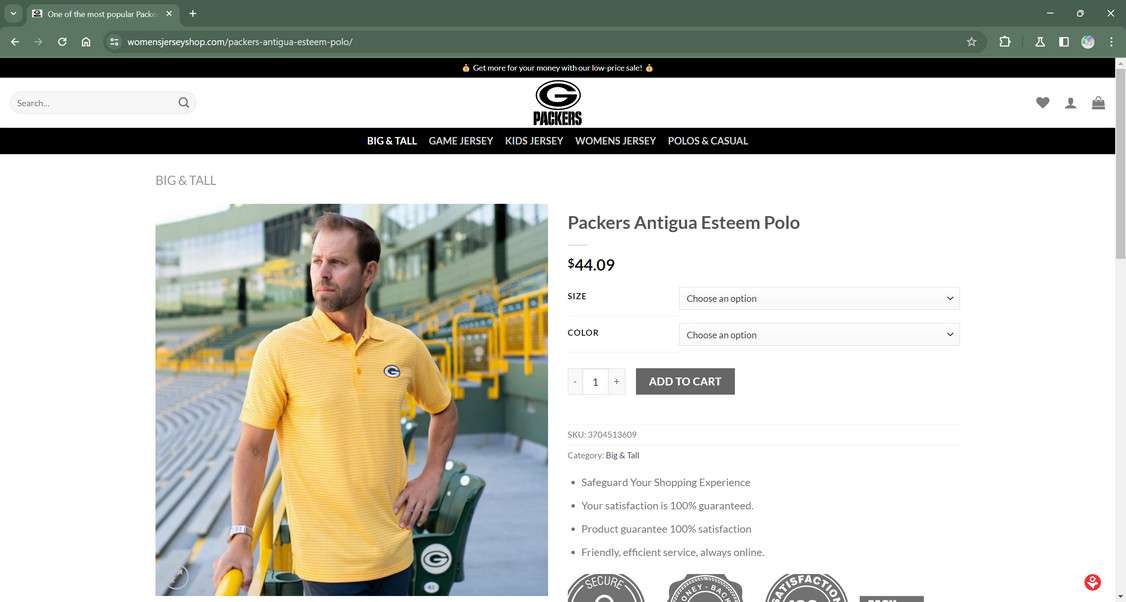Click the browser back arrow
This screenshot has height=602, width=1126.
[15, 42]
